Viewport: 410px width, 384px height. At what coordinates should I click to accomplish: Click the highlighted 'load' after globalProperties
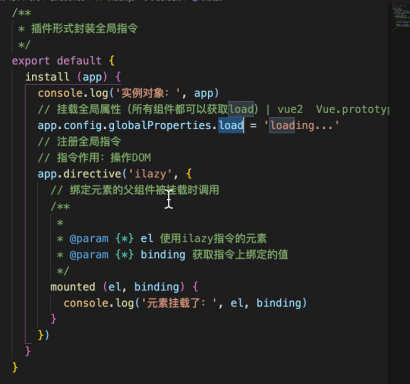pos(231,125)
